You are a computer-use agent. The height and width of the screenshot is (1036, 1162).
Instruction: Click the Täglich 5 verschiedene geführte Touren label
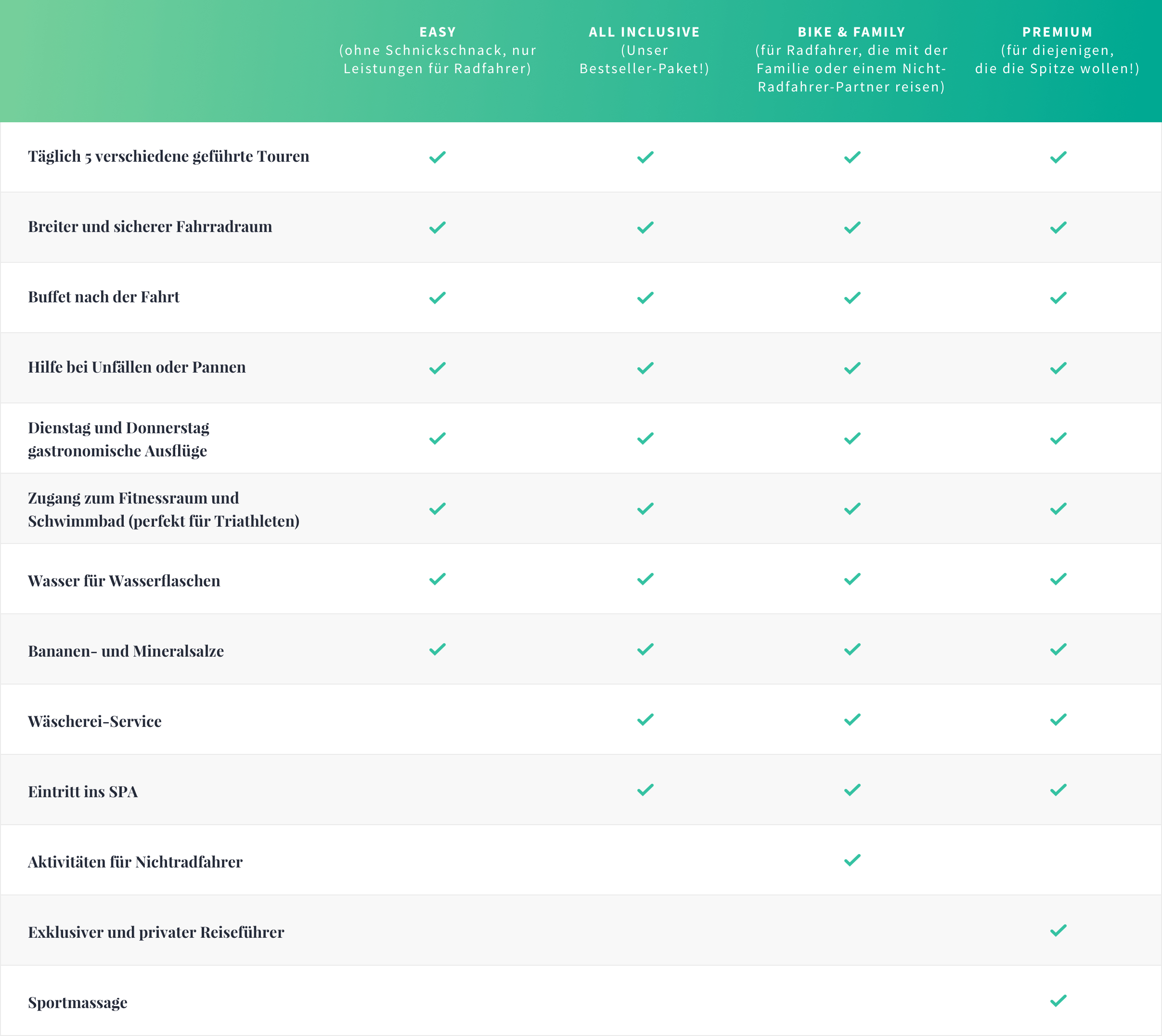point(168,156)
